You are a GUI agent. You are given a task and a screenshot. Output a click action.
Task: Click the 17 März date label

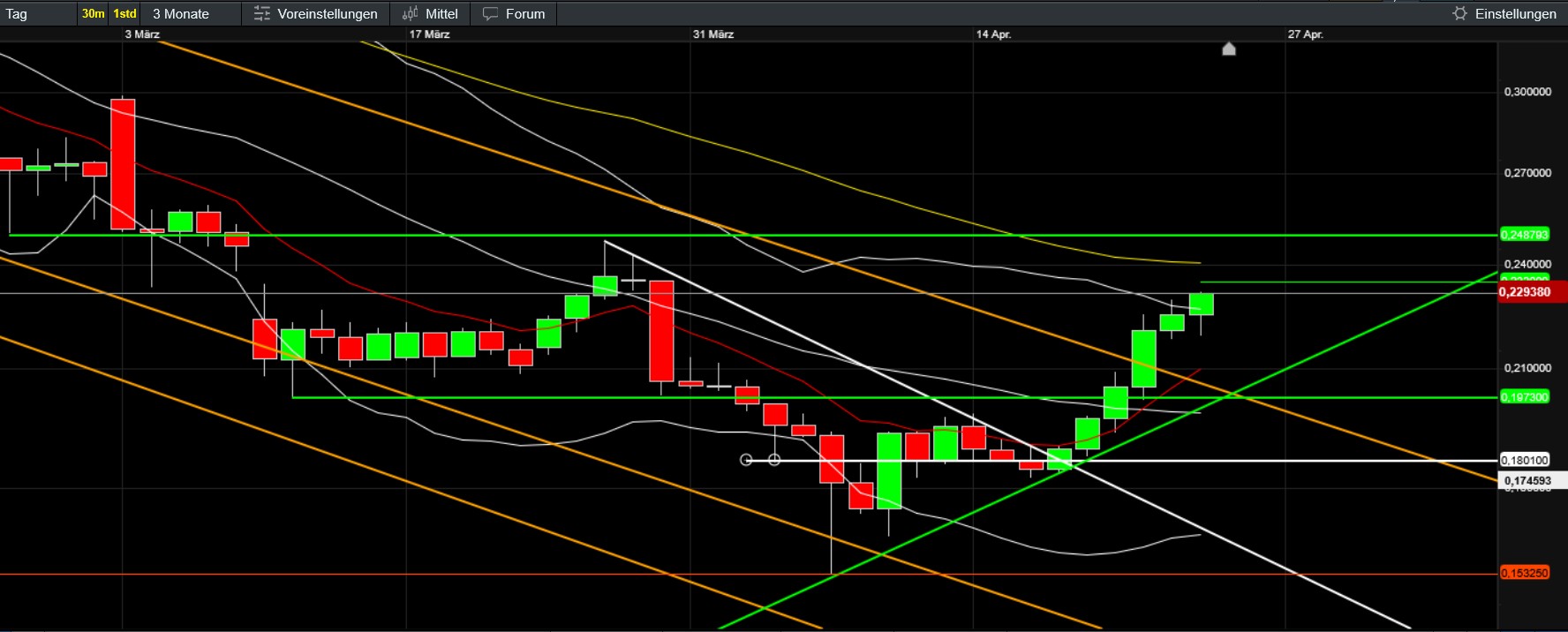coord(430,34)
